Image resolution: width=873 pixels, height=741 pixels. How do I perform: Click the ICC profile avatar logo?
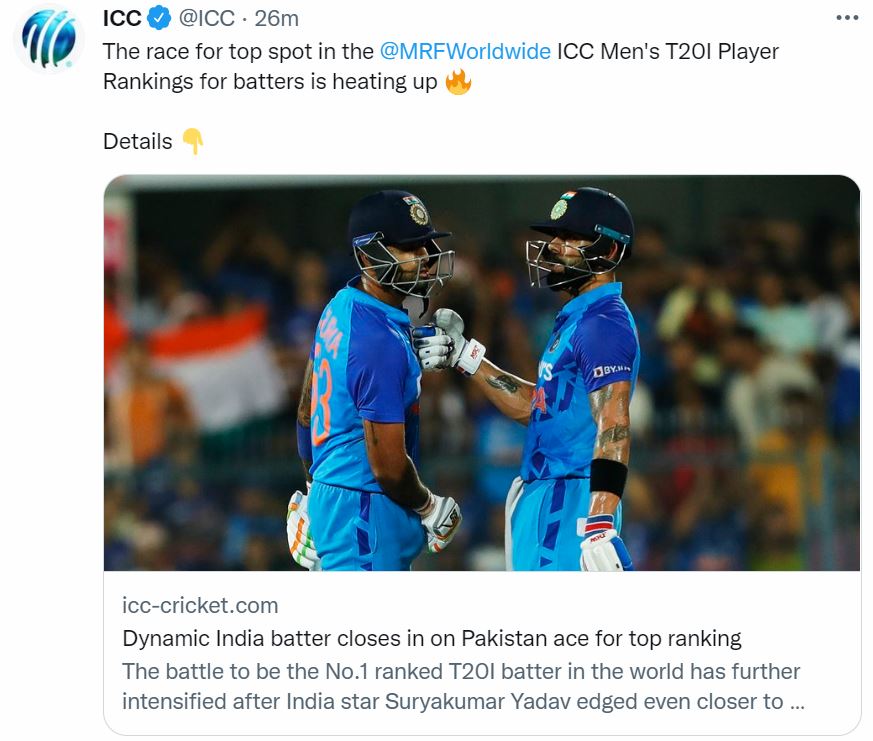click(48, 39)
